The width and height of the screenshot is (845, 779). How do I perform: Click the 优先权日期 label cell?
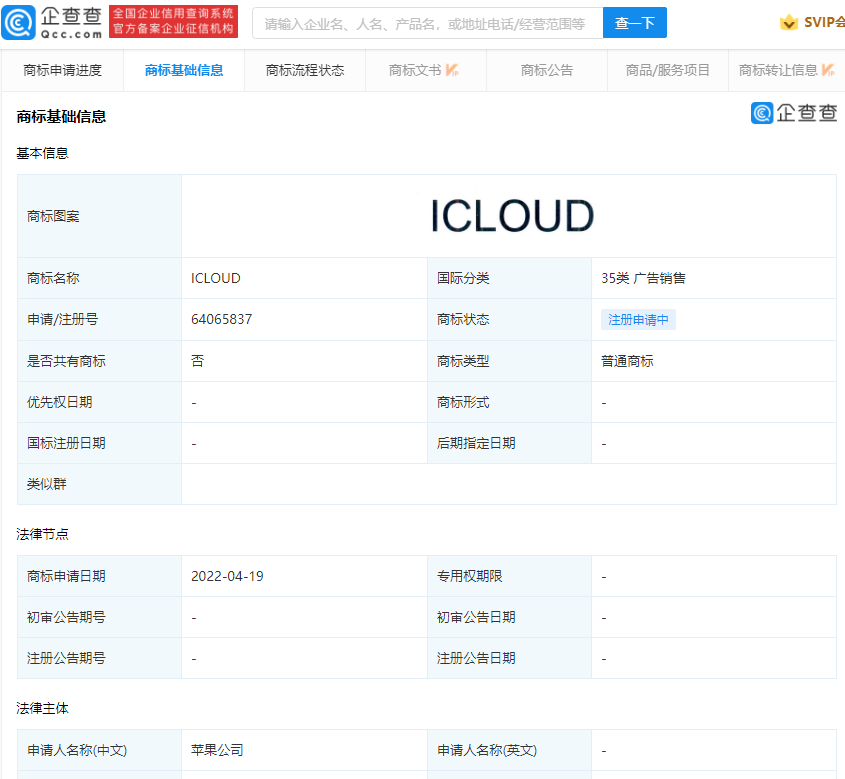[100, 402]
